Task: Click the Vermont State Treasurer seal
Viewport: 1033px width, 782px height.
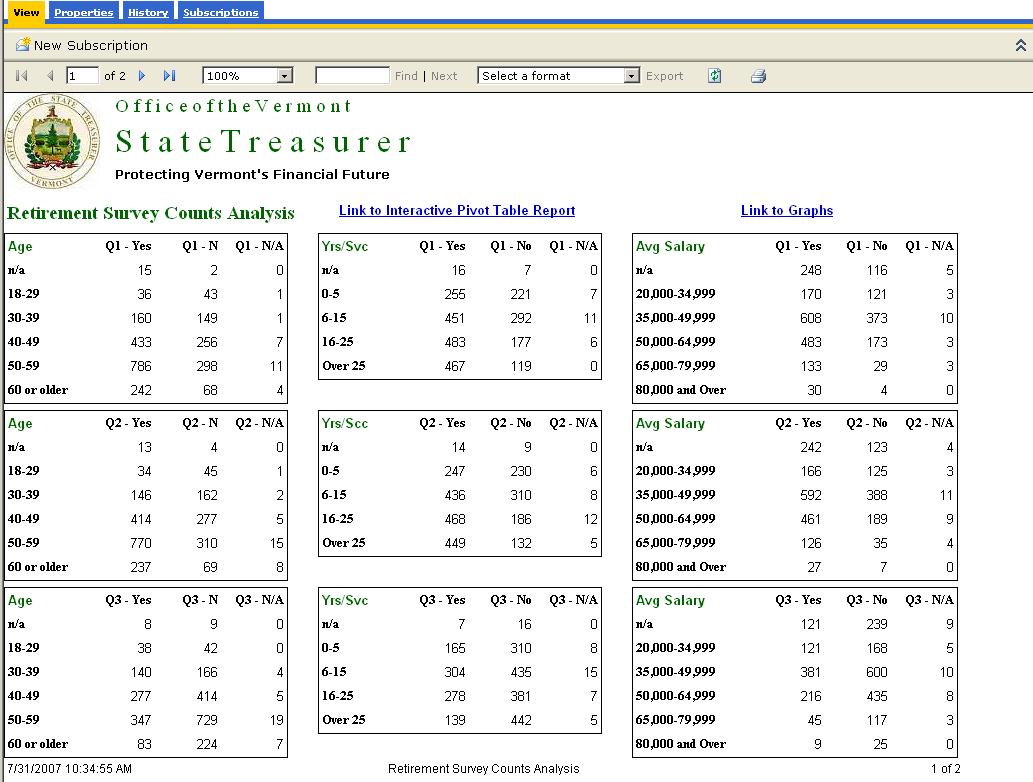Action: pos(53,142)
